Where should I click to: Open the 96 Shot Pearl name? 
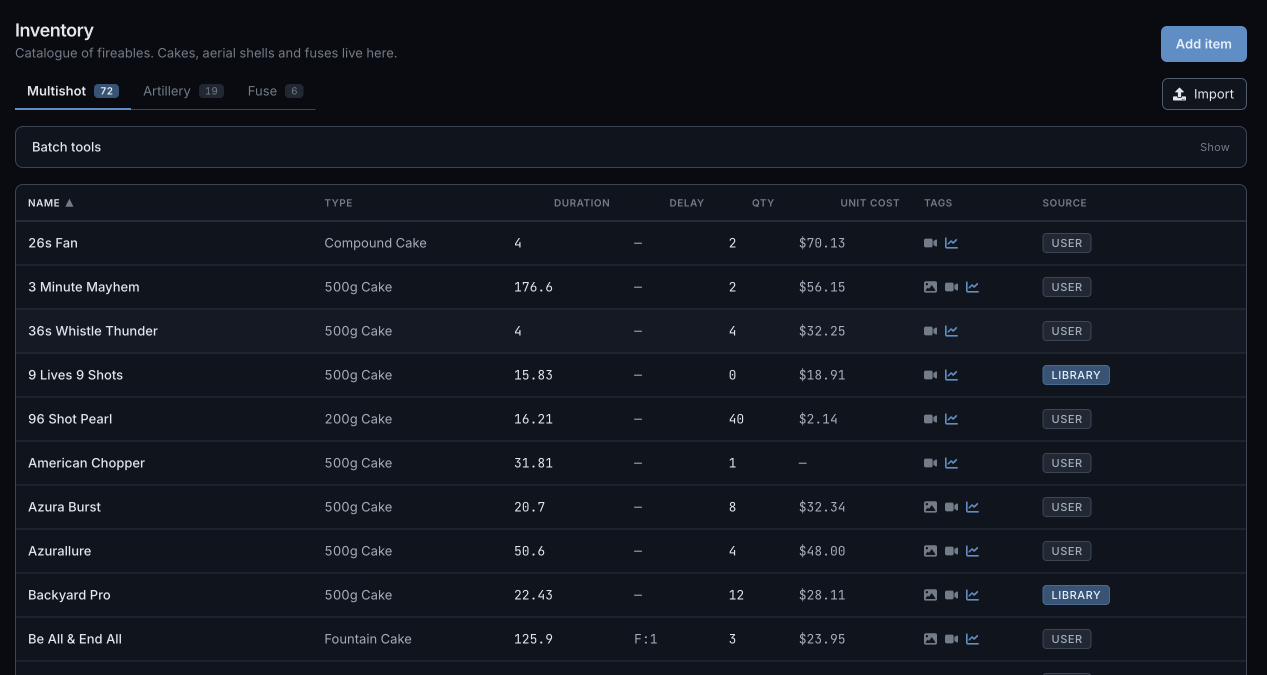pos(70,419)
